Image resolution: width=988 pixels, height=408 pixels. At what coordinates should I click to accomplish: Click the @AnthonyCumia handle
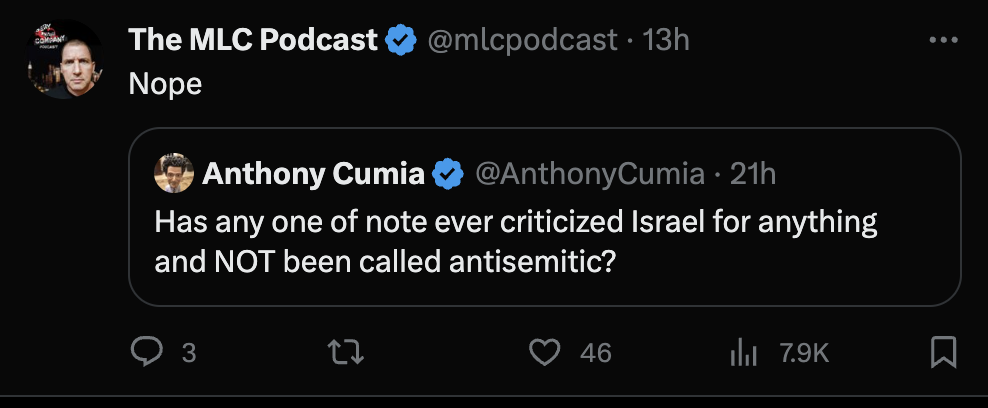coord(589,174)
